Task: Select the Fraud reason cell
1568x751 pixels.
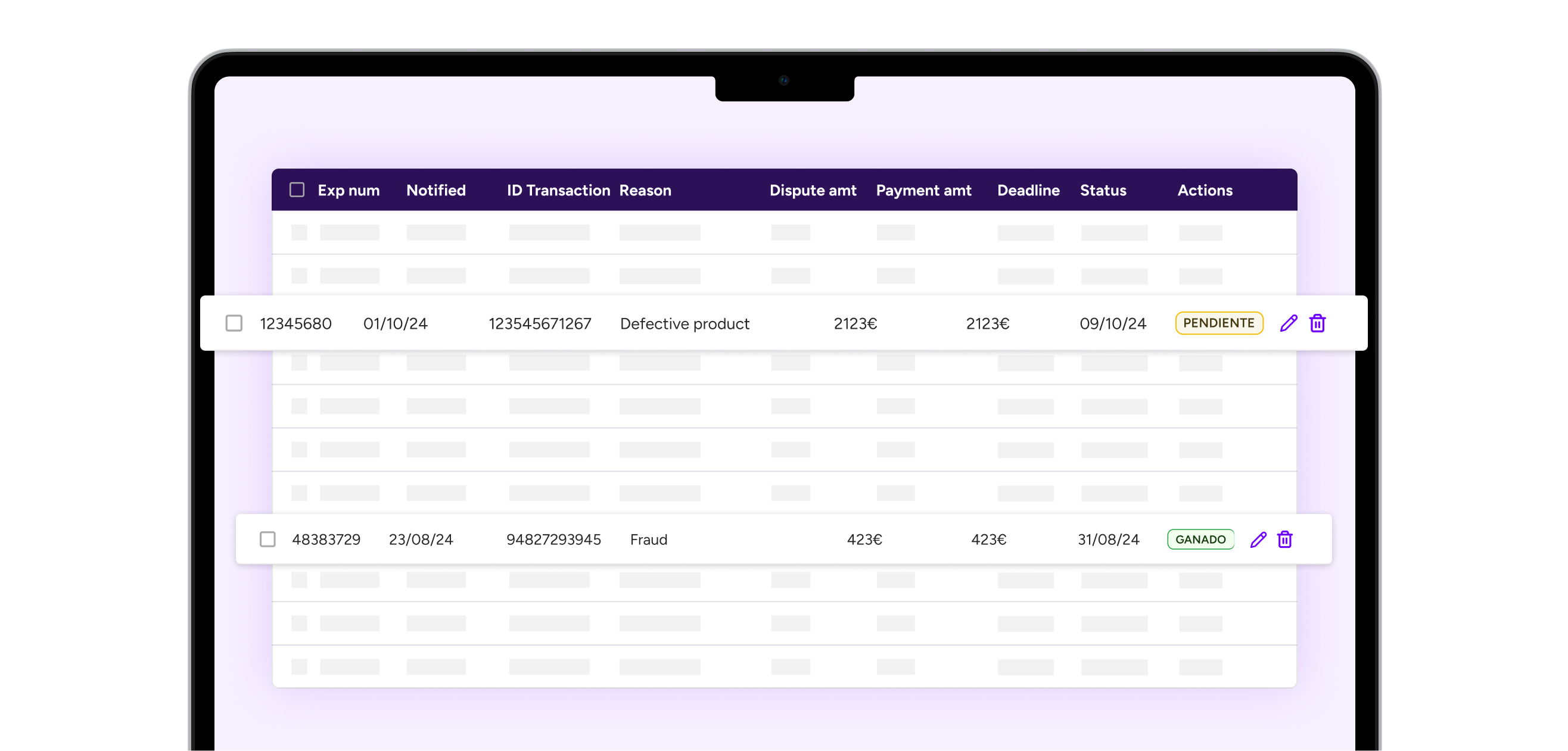Action: (x=649, y=540)
